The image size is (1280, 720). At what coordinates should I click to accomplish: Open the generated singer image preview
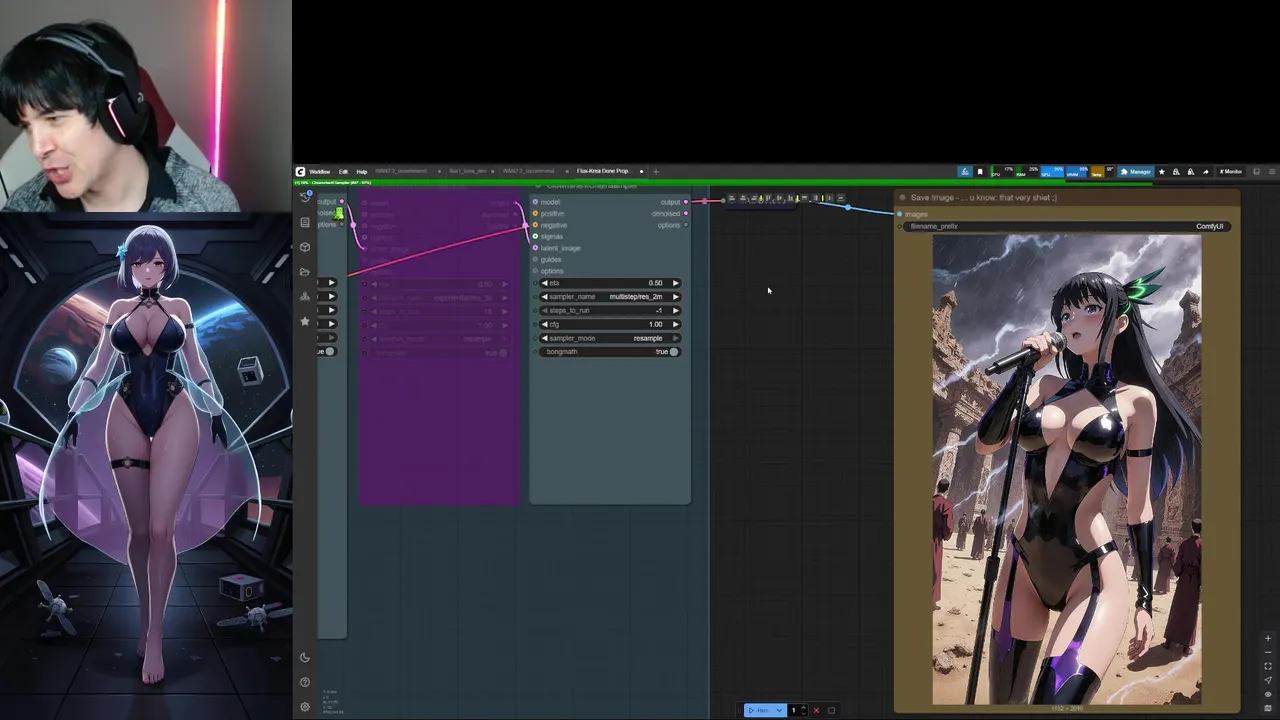(x=1067, y=470)
